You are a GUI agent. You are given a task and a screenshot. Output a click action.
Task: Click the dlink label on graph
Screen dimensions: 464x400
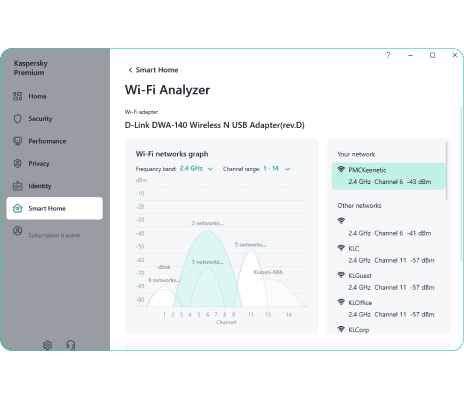click(164, 267)
